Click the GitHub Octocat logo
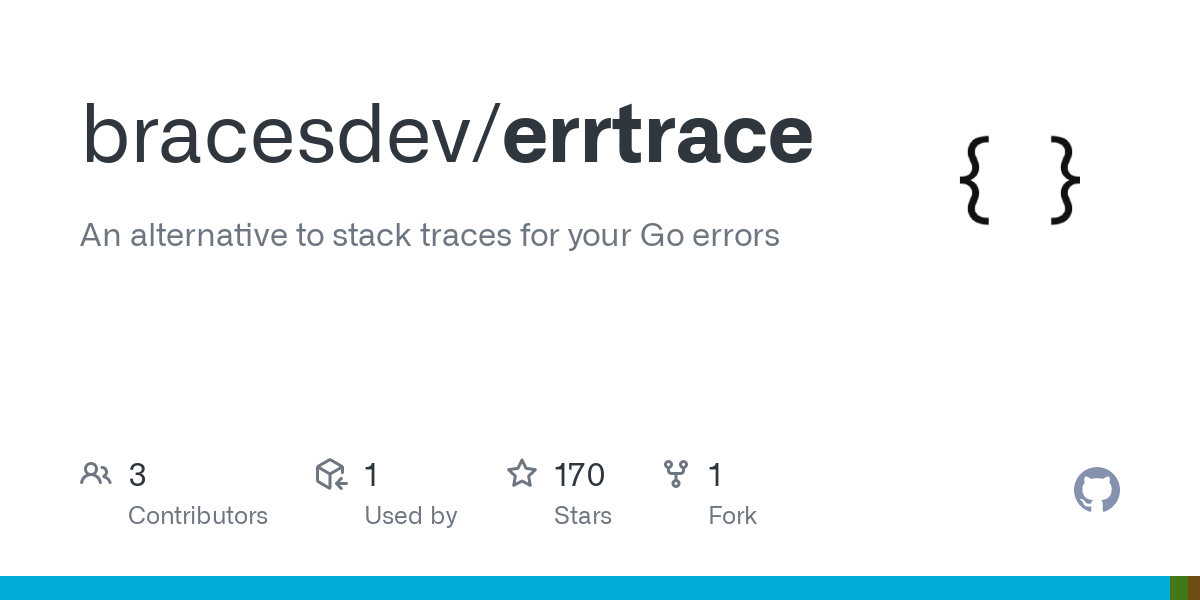 click(1097, 490)
